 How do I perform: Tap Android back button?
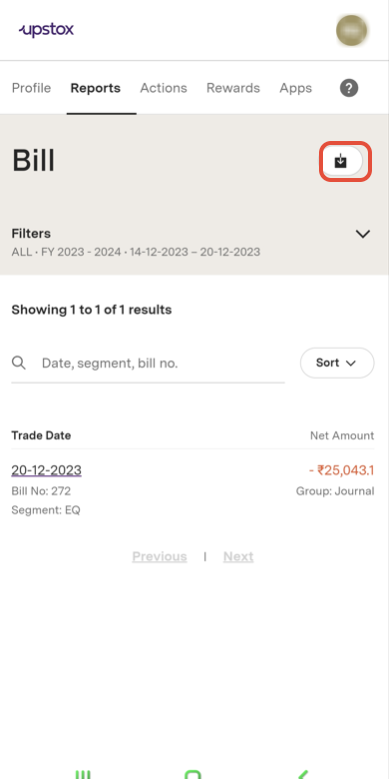click(303, 775)
